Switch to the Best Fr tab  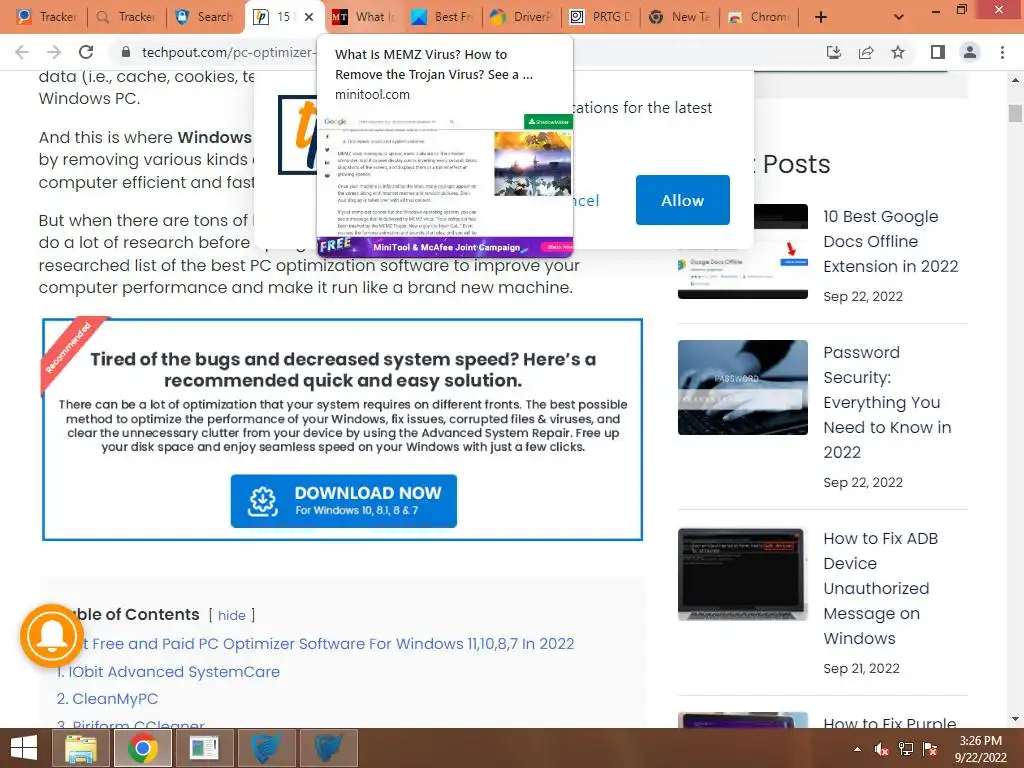coord(441,17)
